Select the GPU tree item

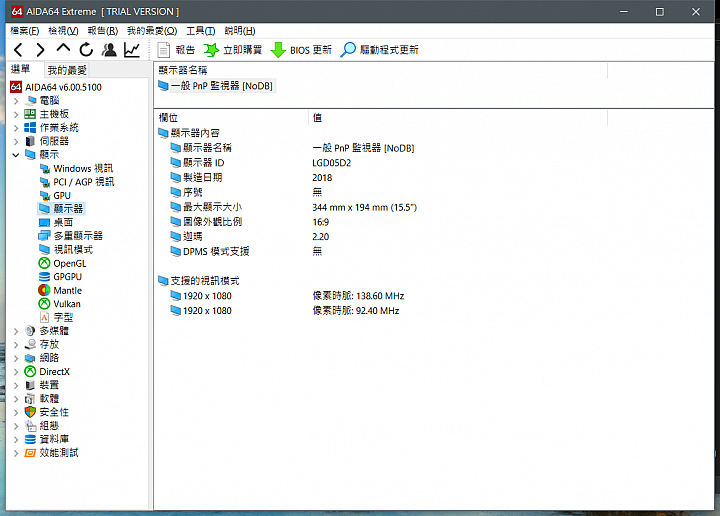[55, 196]
